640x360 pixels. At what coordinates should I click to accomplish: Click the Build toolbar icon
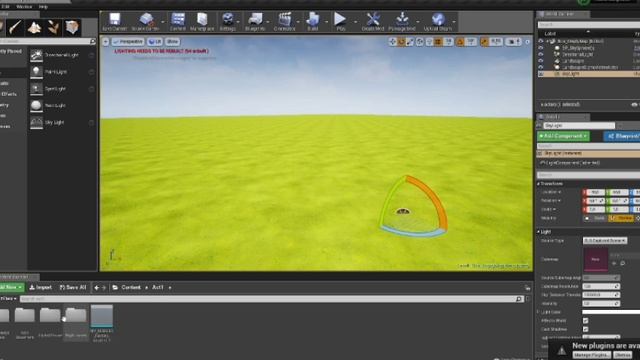pos(313,22)
